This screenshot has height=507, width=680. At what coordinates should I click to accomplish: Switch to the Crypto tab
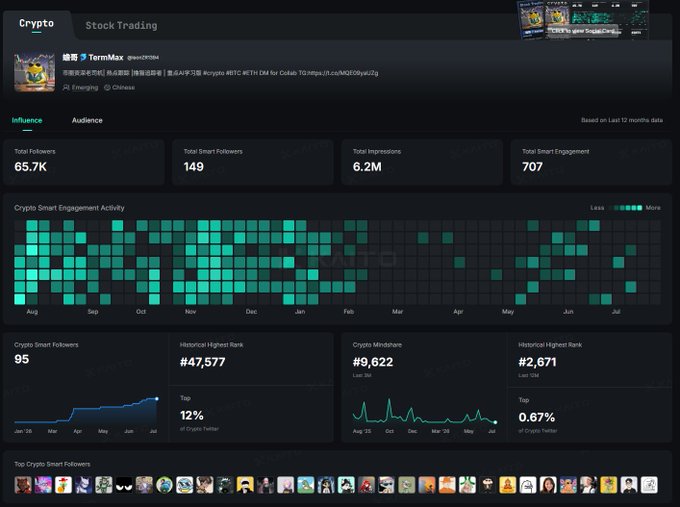pyautogui.click(x=36, y=23)
